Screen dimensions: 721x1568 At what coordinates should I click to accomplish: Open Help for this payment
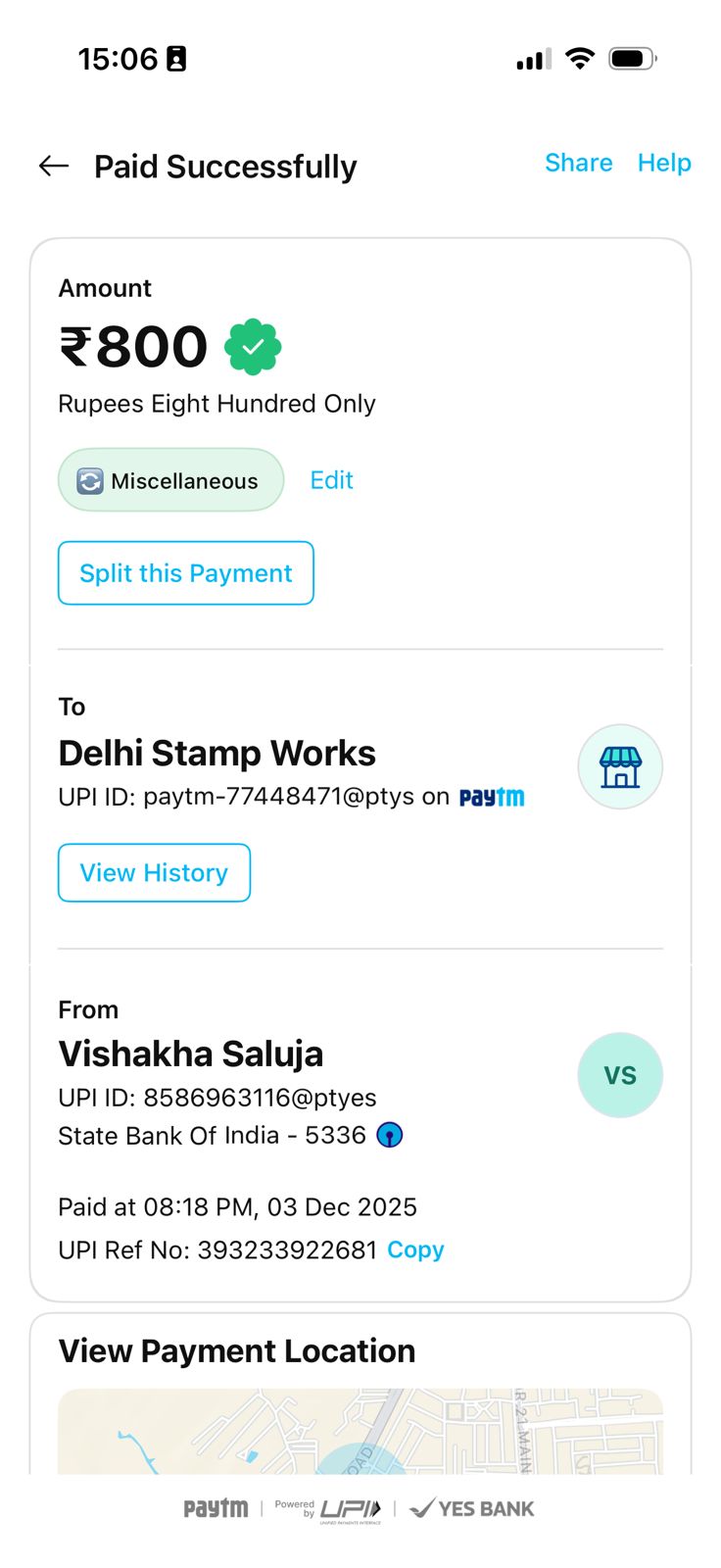(664, 163)
